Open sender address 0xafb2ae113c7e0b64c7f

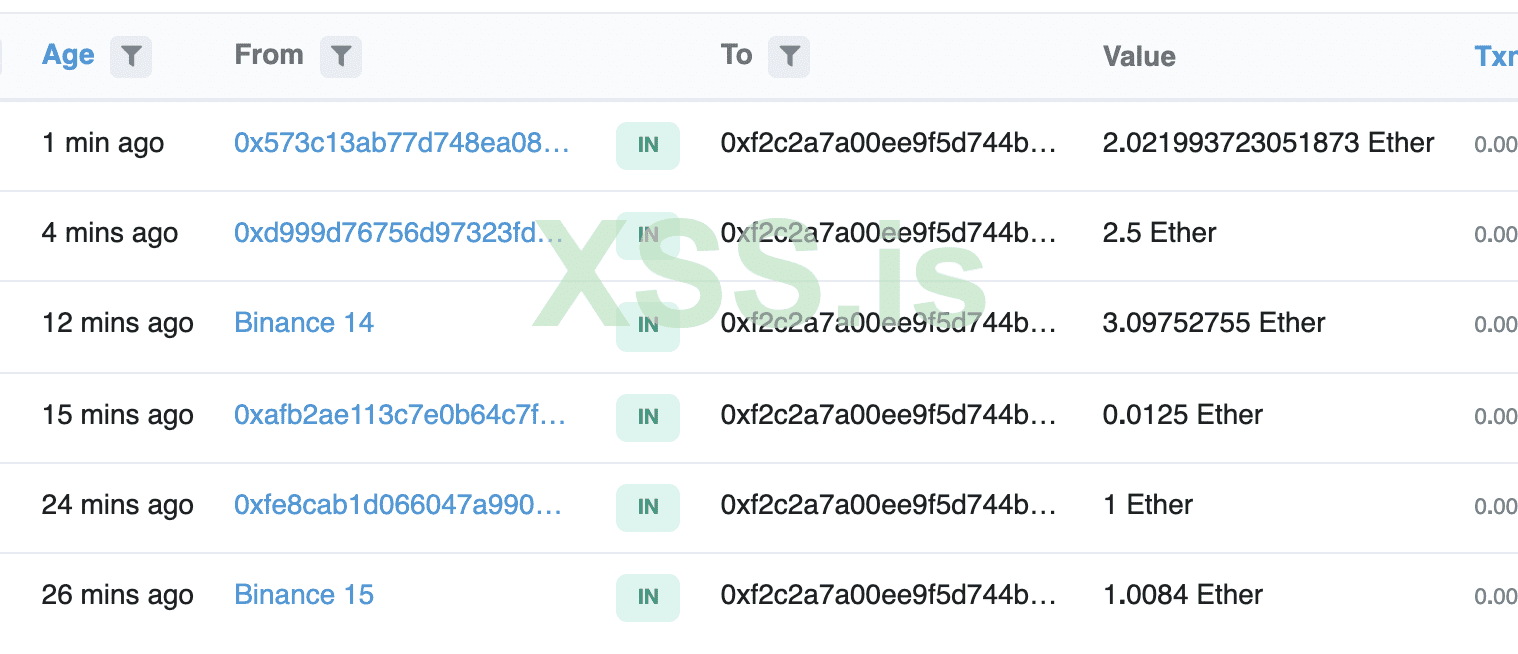(400, 415)
